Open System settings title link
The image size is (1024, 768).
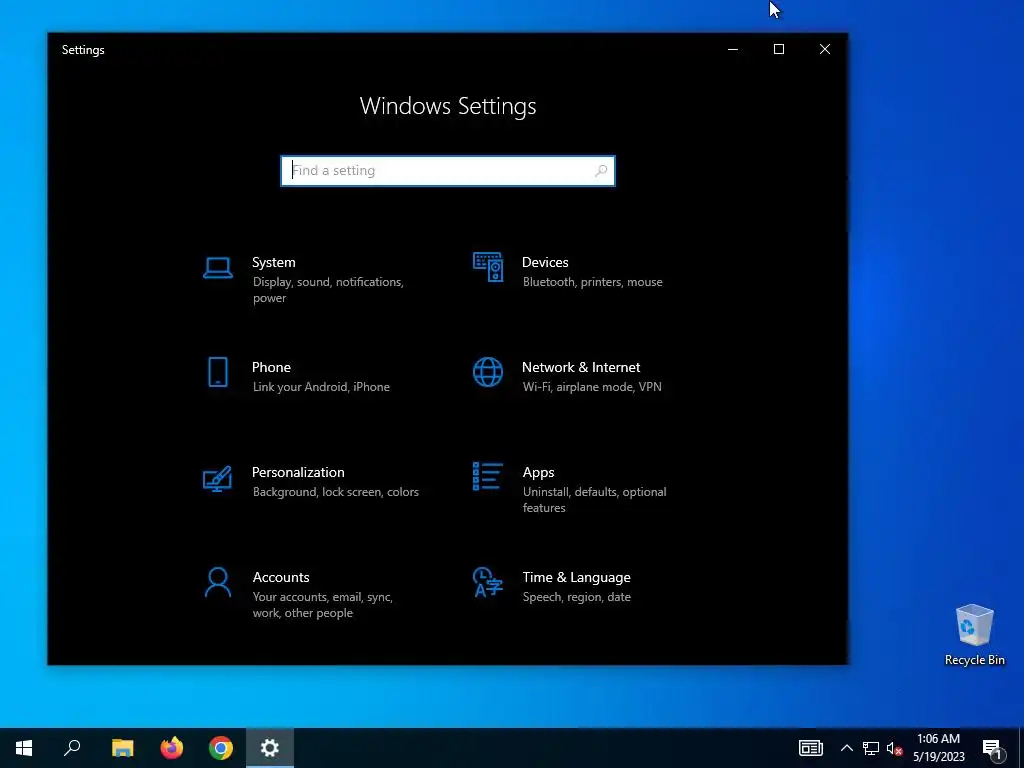tap(274, 262)
